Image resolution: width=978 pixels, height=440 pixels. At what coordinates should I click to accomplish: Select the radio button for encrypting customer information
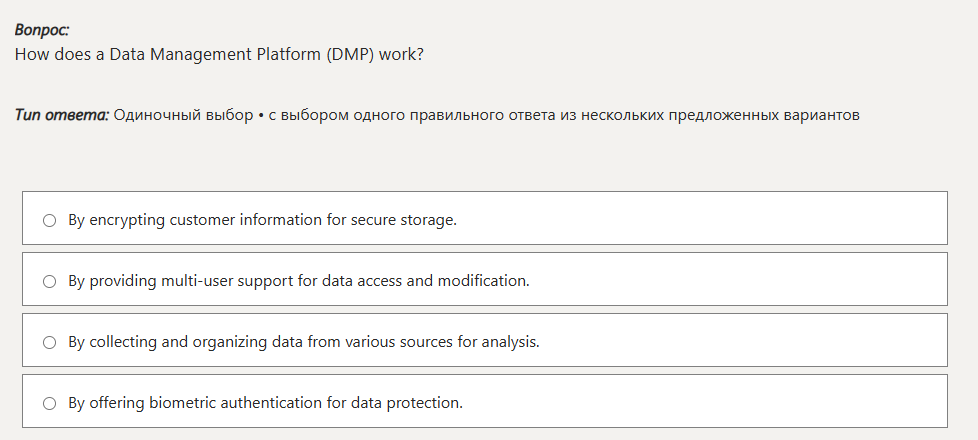pos(49,220)
